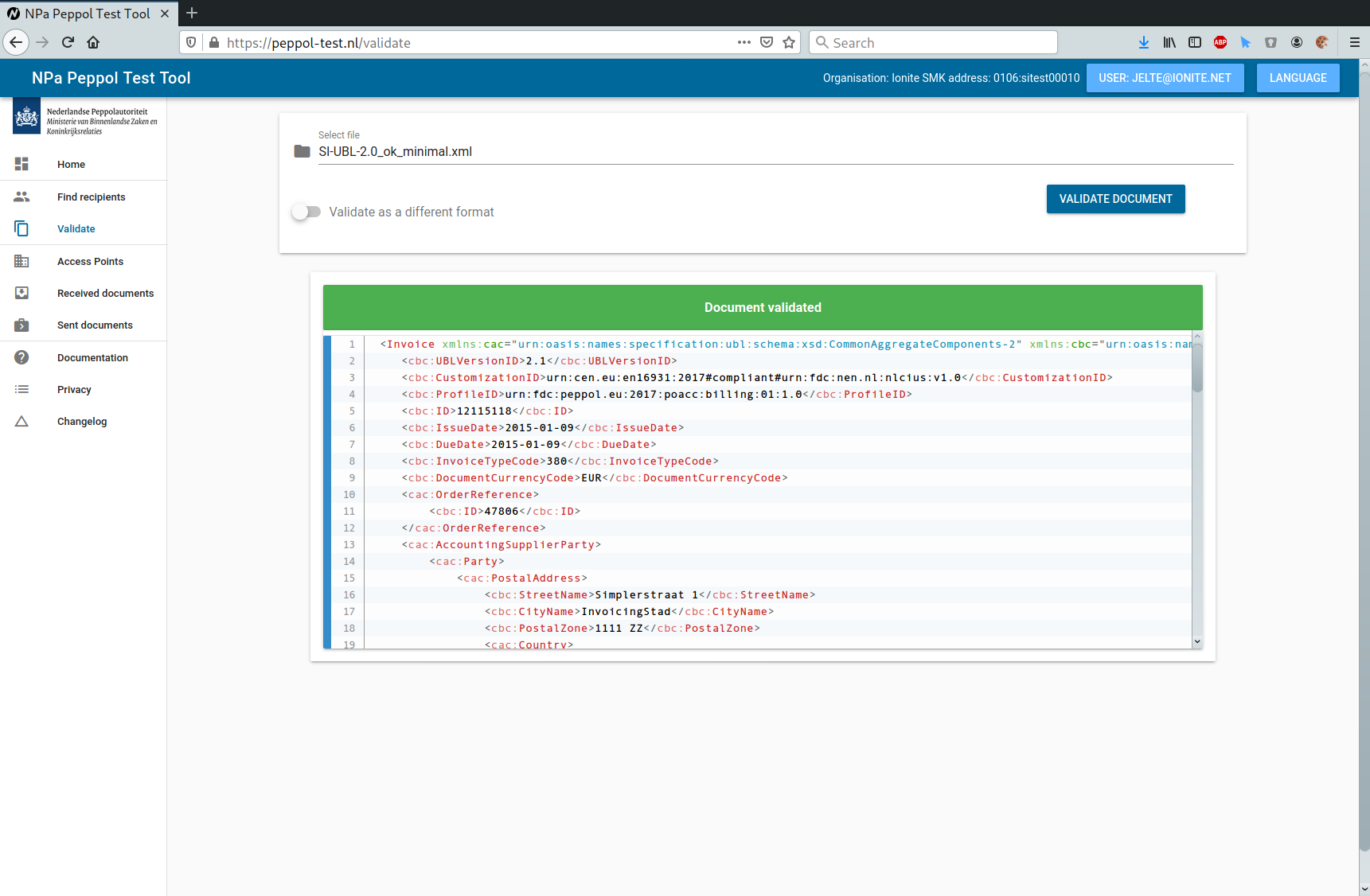Close the NPa Peppol Test Tool tab
Viewport: 1370px width, 896px height.
pyautogui.click(x=165, y=14)
